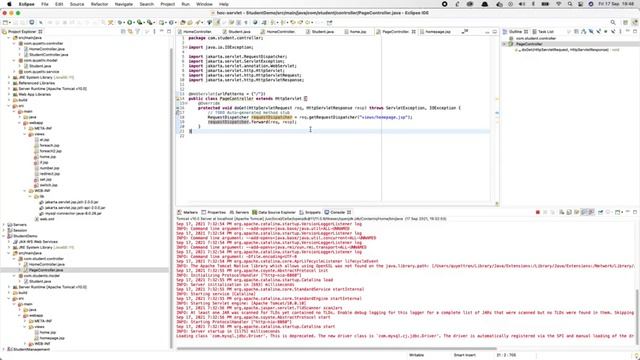
Task: Open Project Explorer filter icon
Action: pos(138,31)
